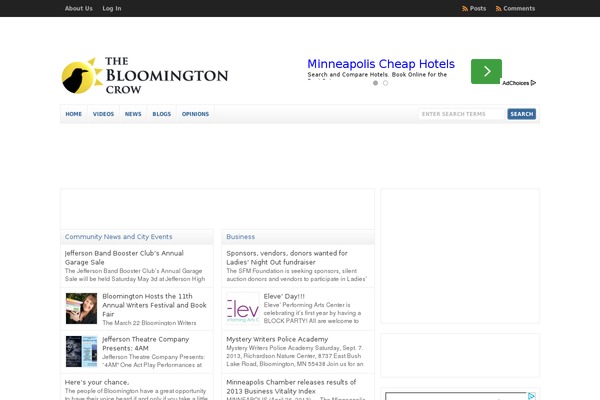Click 'Search and Compare Hotels' ad description
This screenshot has width=600, height=400.
coord(377,75)
